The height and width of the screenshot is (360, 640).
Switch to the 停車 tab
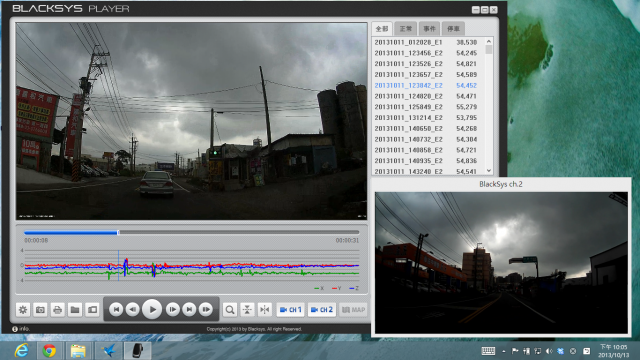coord(453,29)
